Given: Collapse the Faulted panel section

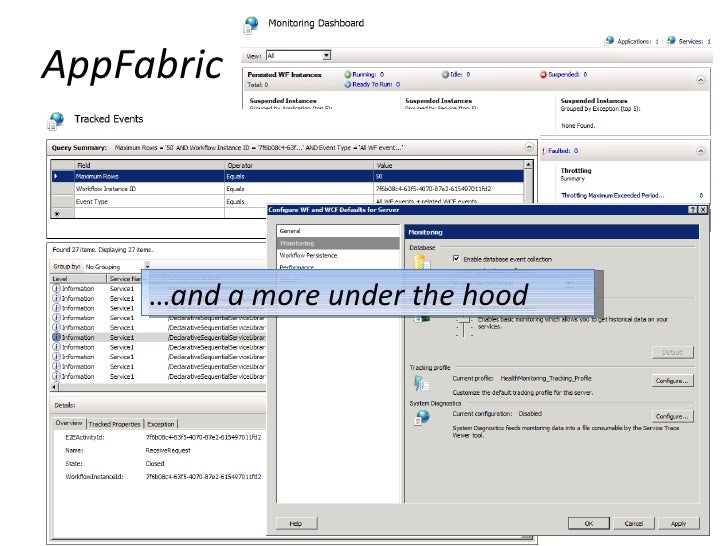Looking at the screenshot, I should [x=701, y=151].
